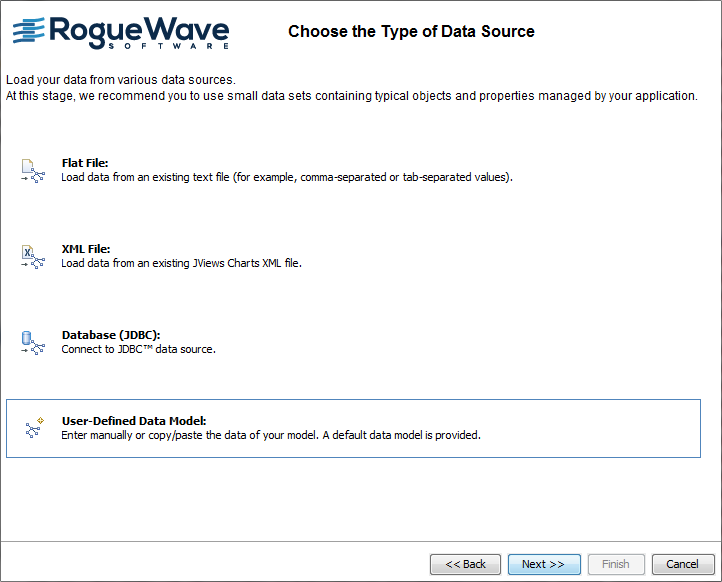Screen dimensions: 722x582
Task: Click the "Choose the Type of Data Source" heading
Action: 411,32
